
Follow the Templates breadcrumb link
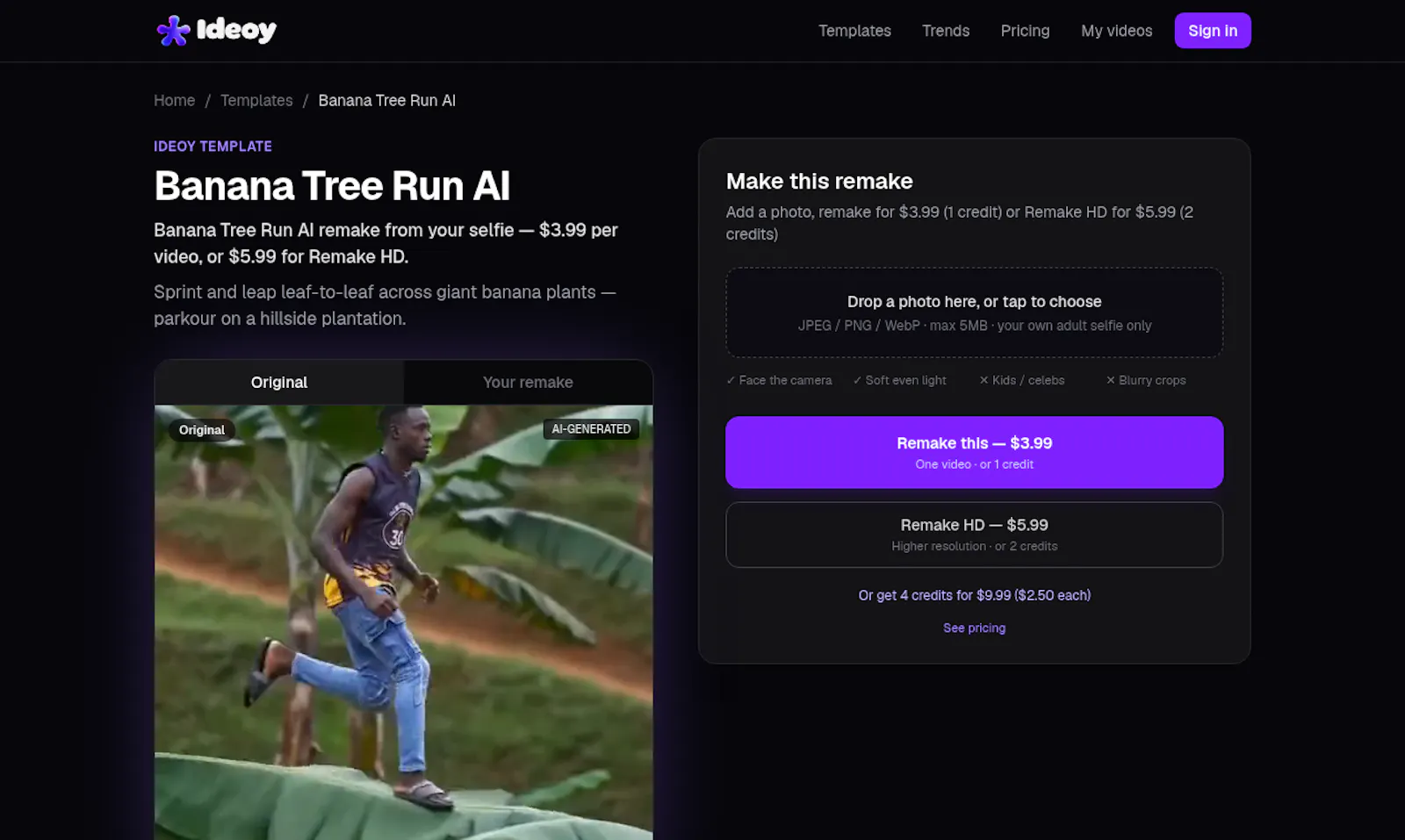pos(256,100)
